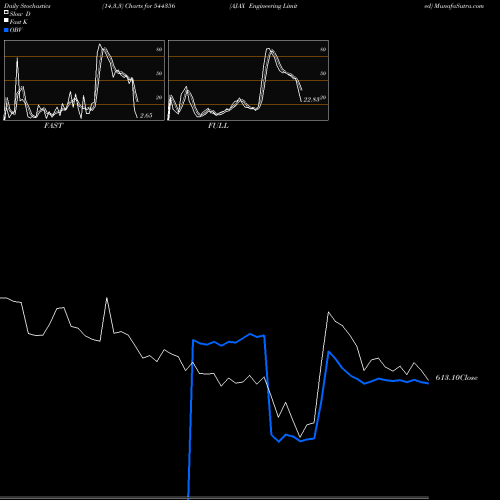This screenshot has height=500, width=500.
Task: Click the '613.10Close' price label
Action: coord(457,377)
